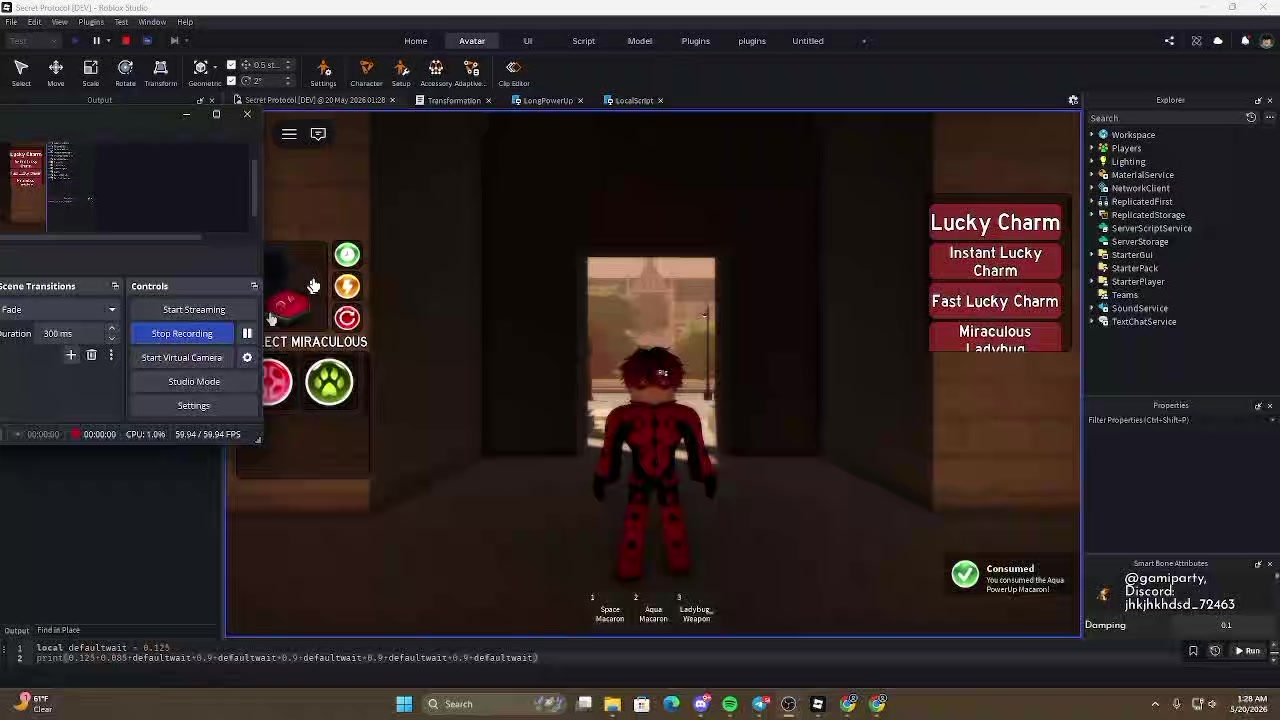Click Start Streaming in OBS Controls
Image resolution: width=1280 pixels, height=720 pixels.
(x=194, y=310)
